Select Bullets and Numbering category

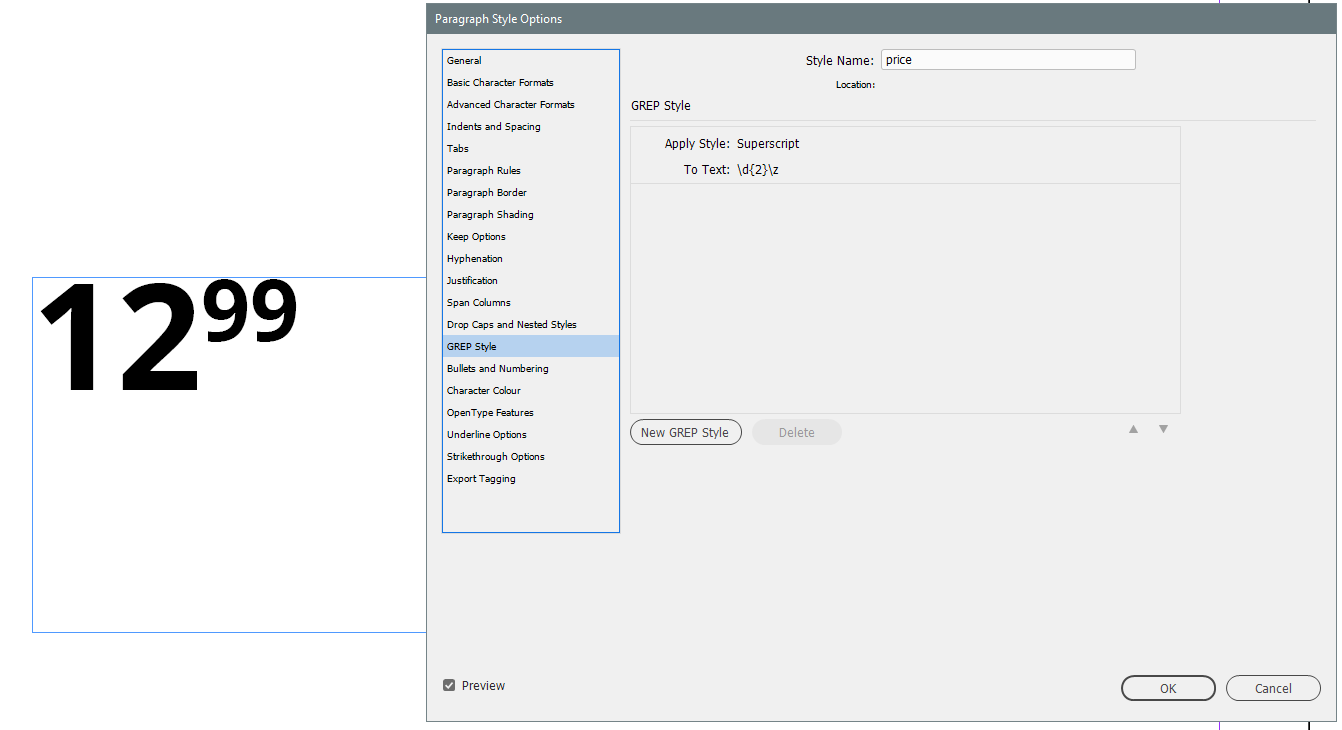click(x=497, y=369)
